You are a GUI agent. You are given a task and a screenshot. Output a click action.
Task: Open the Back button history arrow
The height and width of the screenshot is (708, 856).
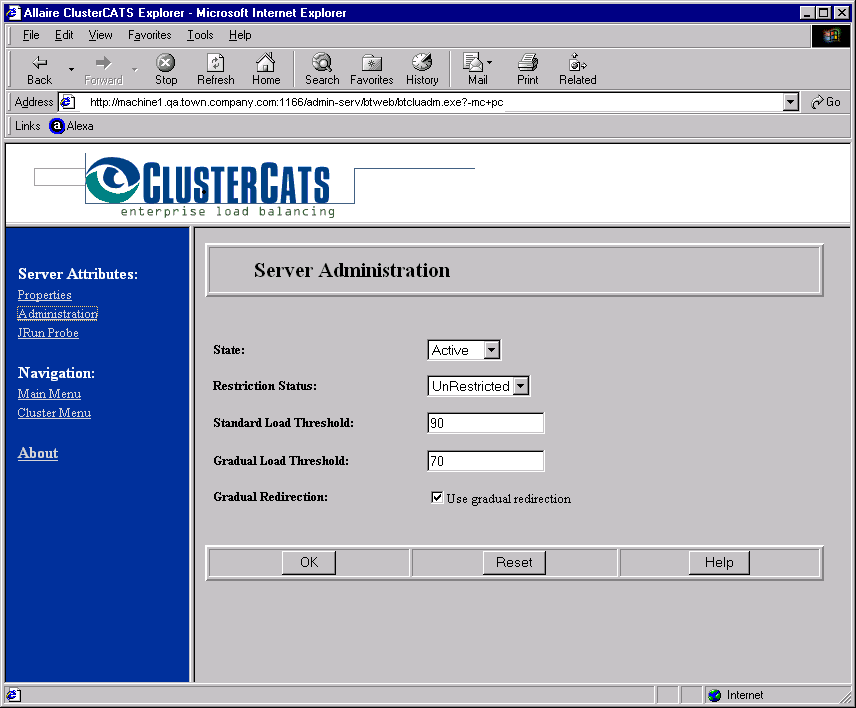coord(71,69)
